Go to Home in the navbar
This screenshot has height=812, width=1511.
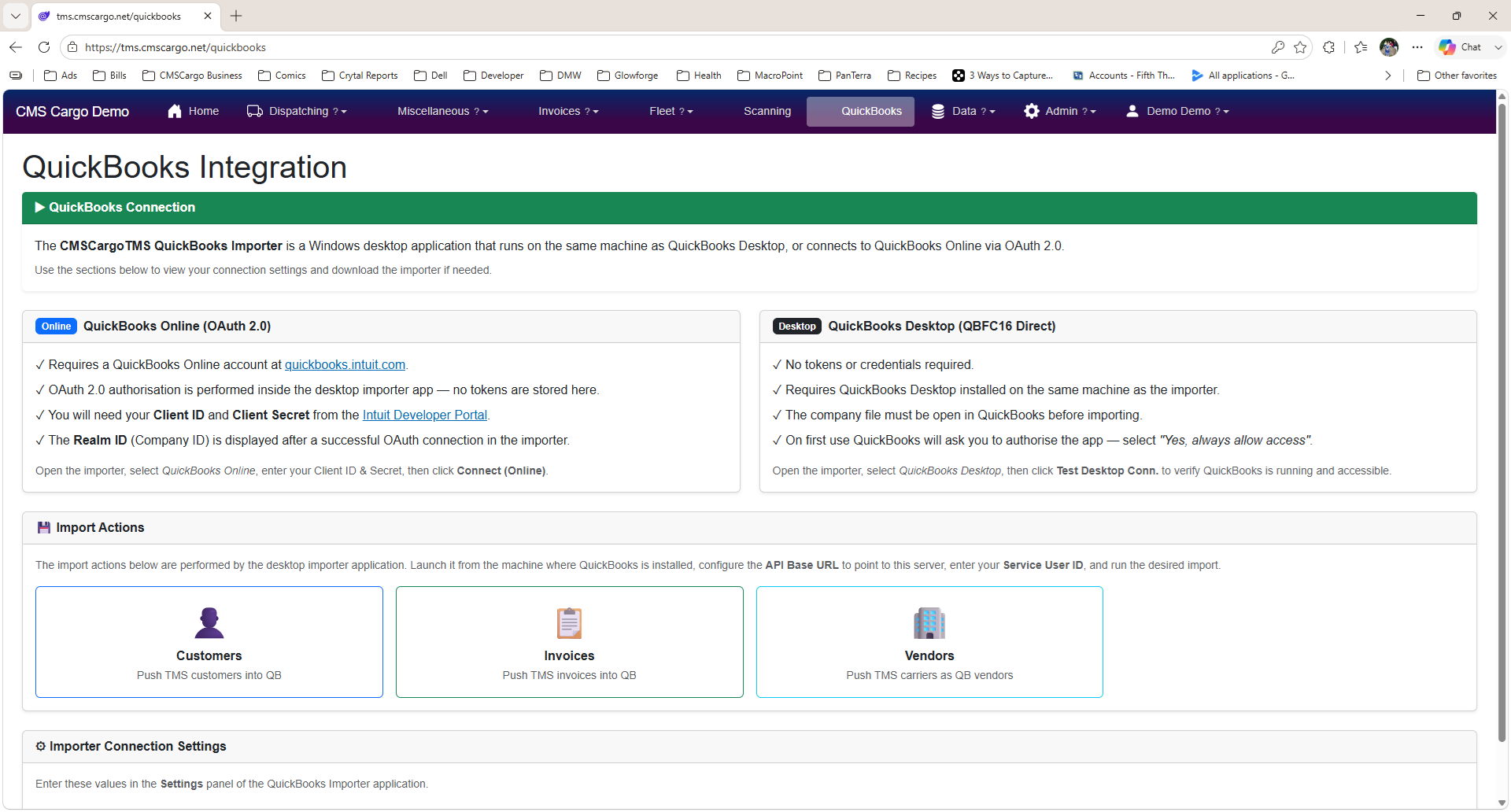194,111
